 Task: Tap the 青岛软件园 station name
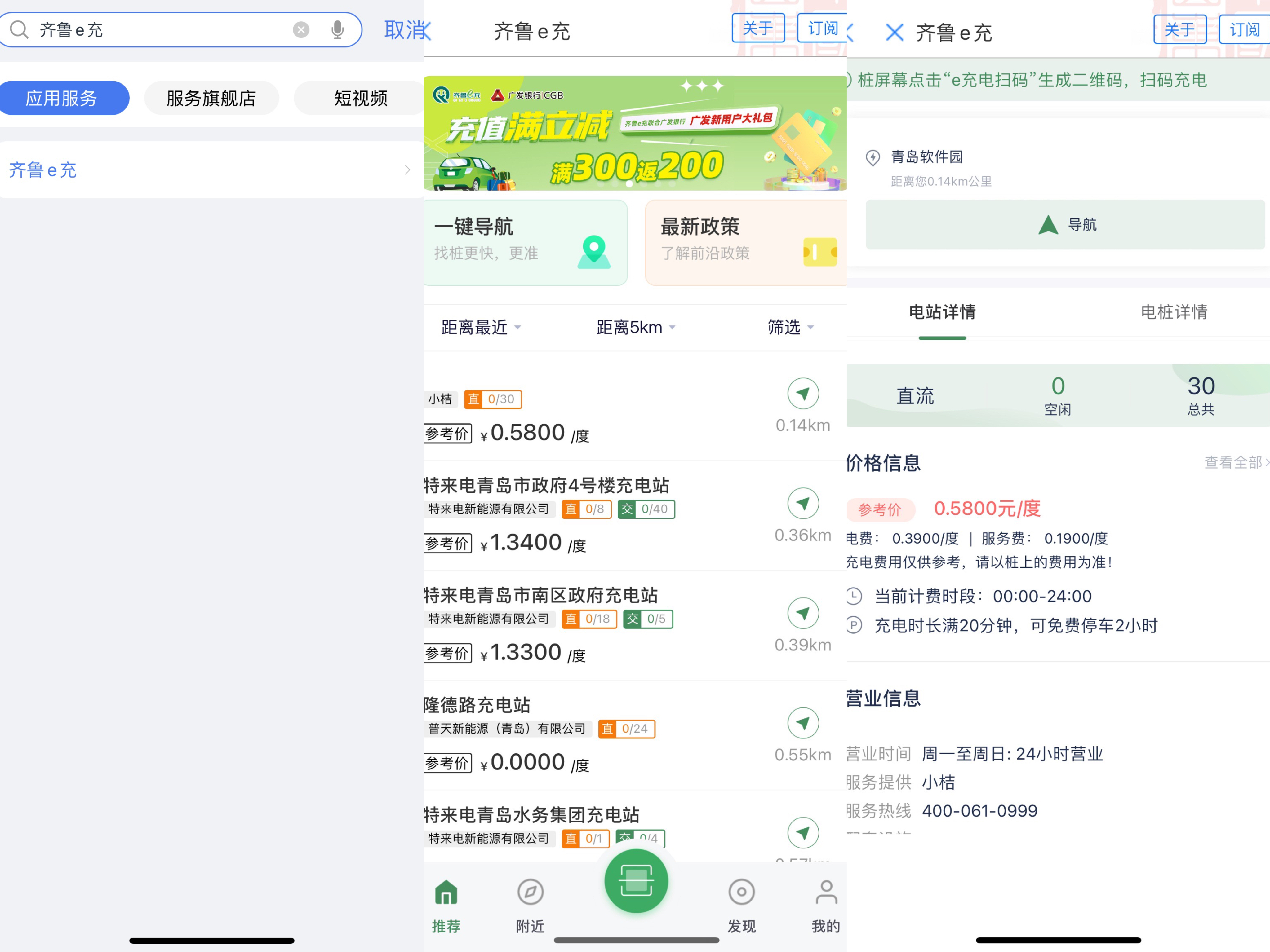[927, 157]
